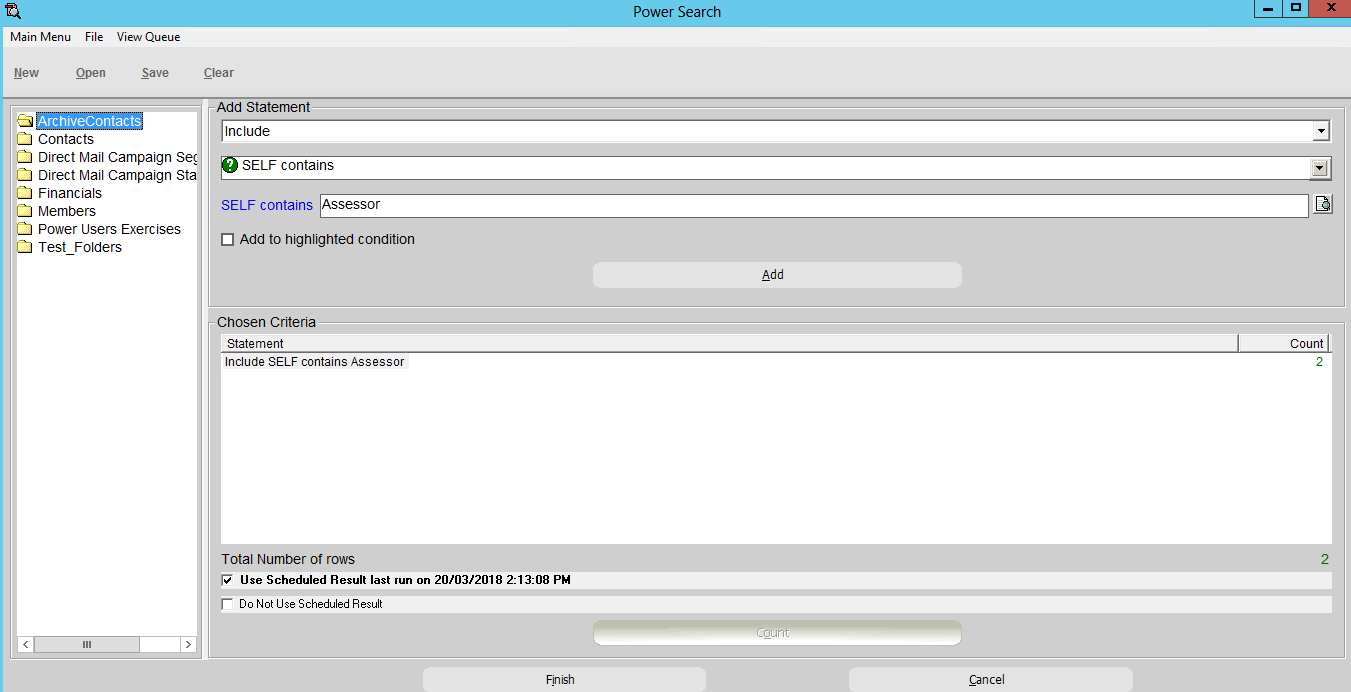The width and height of the screenshot is (1351, 692).
Task: Click the Test_Folders folder icon
Action: pyautogui.click(x=26, y=248)
